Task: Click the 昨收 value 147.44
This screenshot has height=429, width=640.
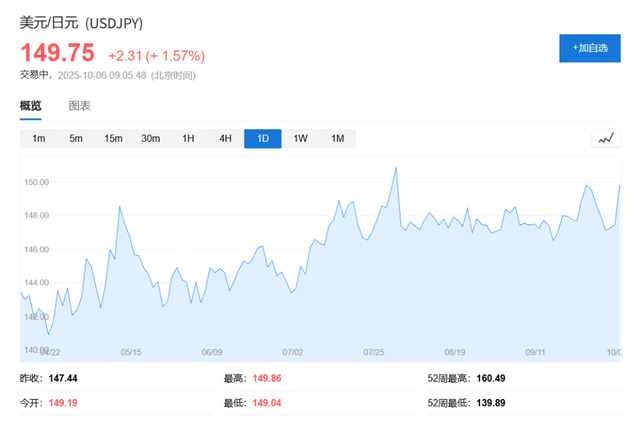Action: click(x=63, y=379)
